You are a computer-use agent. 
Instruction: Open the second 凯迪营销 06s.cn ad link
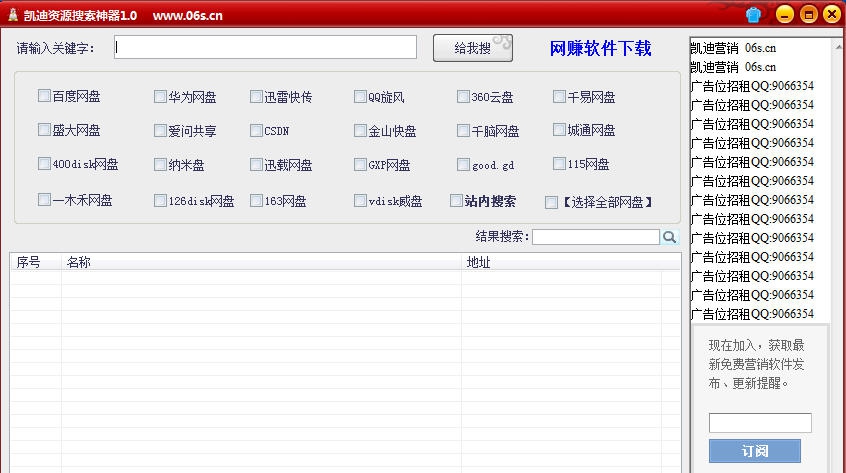[x=733, y=67]
